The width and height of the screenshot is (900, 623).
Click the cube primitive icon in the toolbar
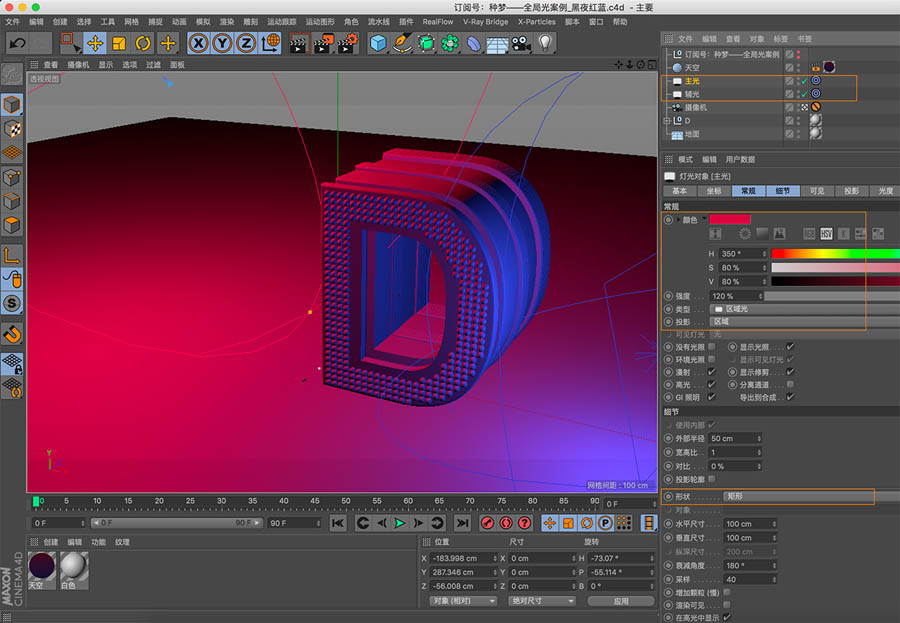pyautogui.click(x=377, y=42)
